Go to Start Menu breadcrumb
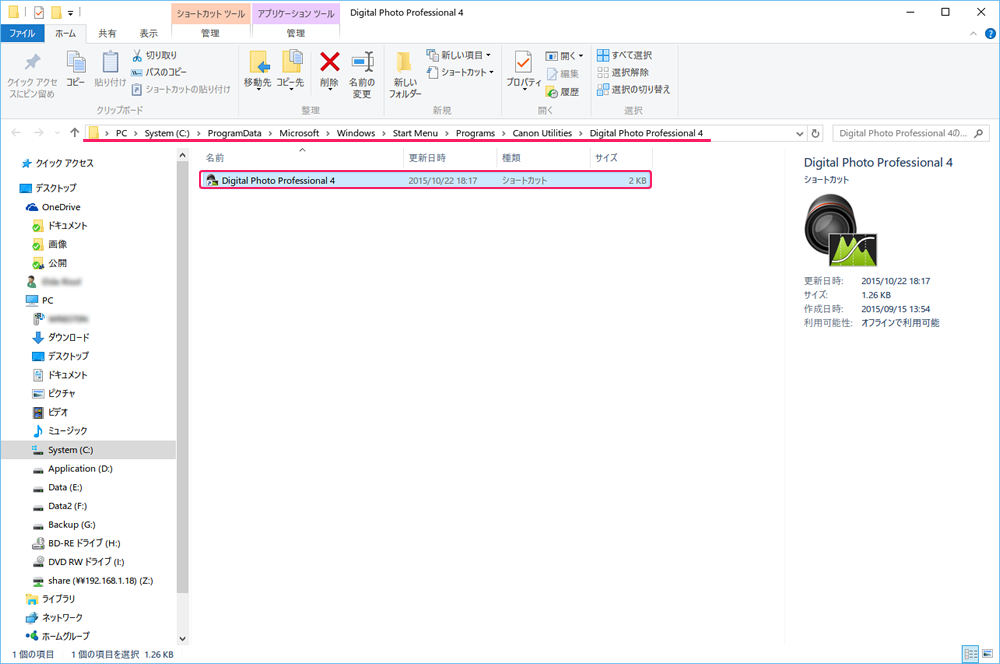 click(415, 133)
